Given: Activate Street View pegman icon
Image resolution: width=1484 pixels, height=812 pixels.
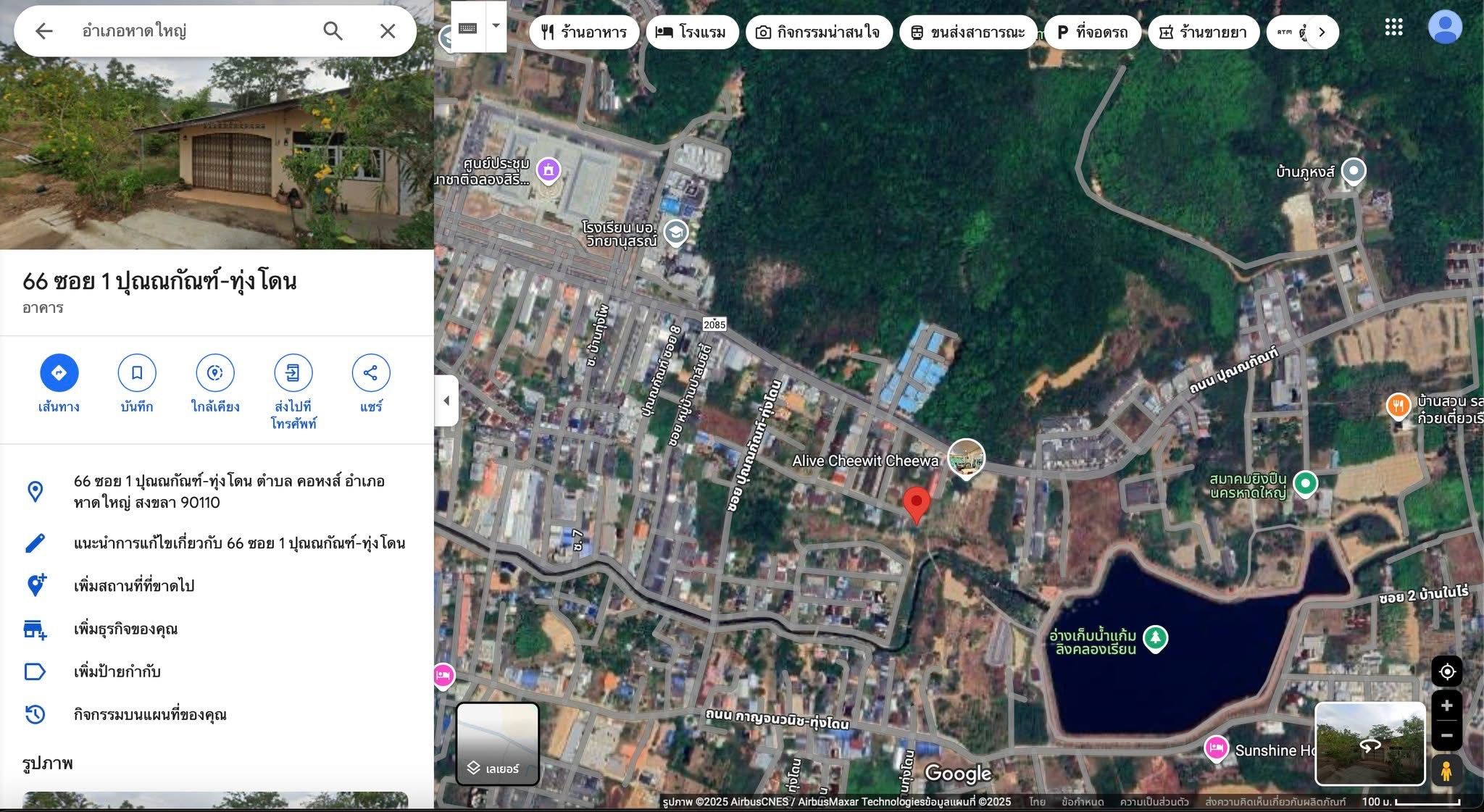Looking at the screenshot, I should pos(1446,771).
